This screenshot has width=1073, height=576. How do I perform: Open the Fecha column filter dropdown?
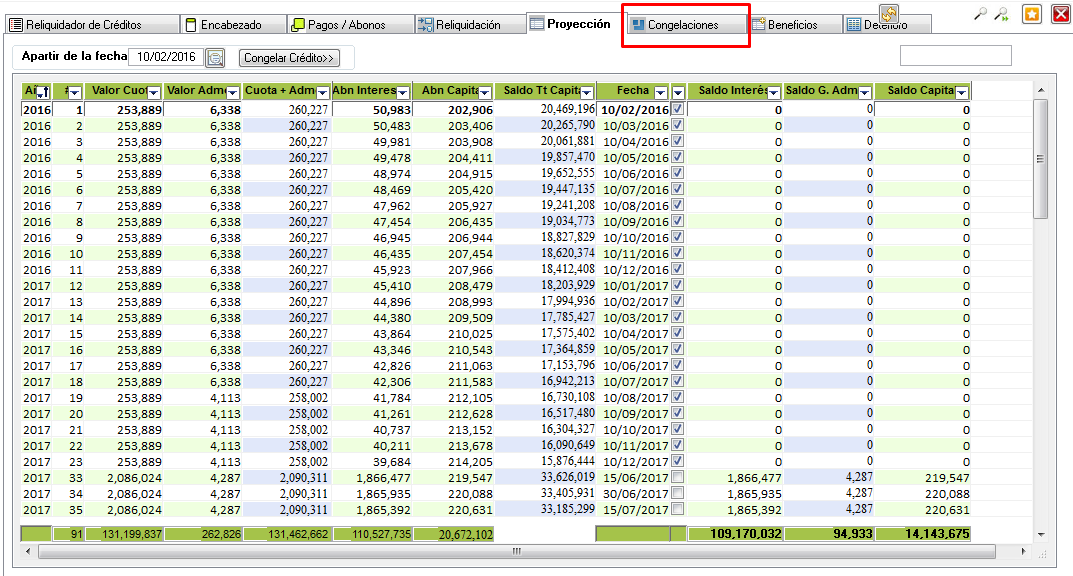click(x=659, y=93)
